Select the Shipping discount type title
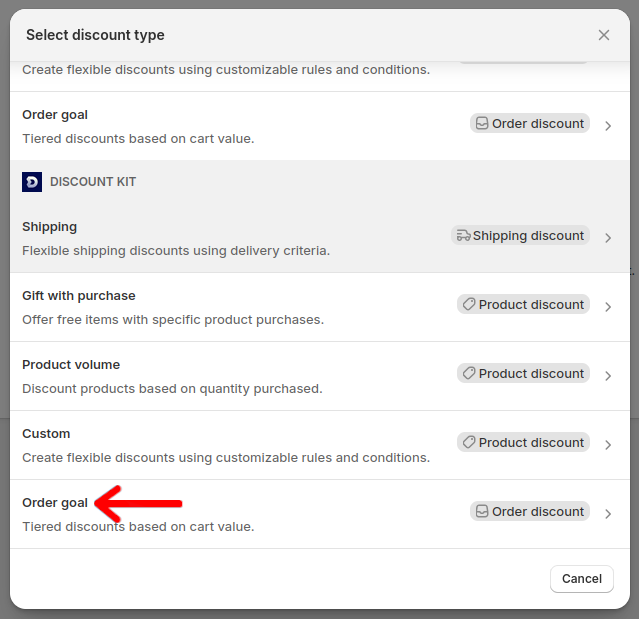The image size is (639, 619). (x=49, y=227)
